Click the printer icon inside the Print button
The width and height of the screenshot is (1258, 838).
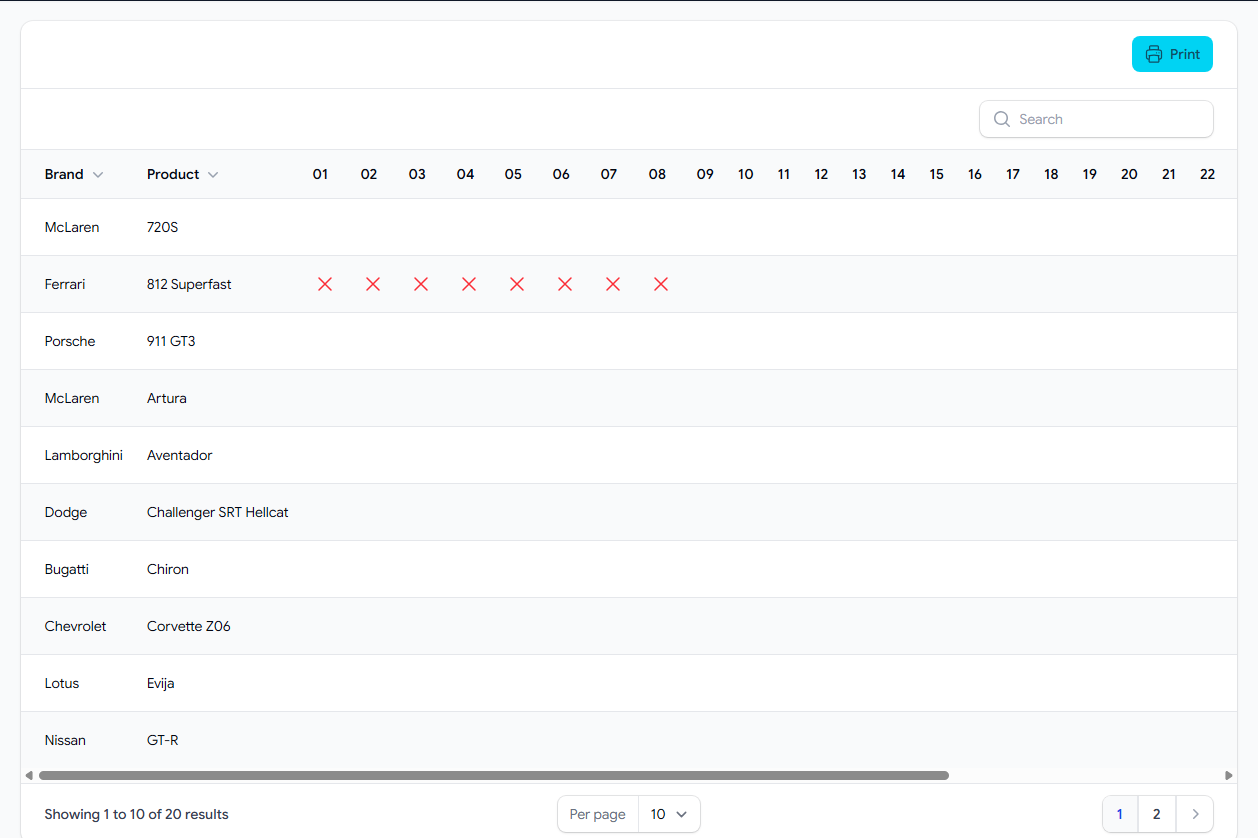[1155, 53]
